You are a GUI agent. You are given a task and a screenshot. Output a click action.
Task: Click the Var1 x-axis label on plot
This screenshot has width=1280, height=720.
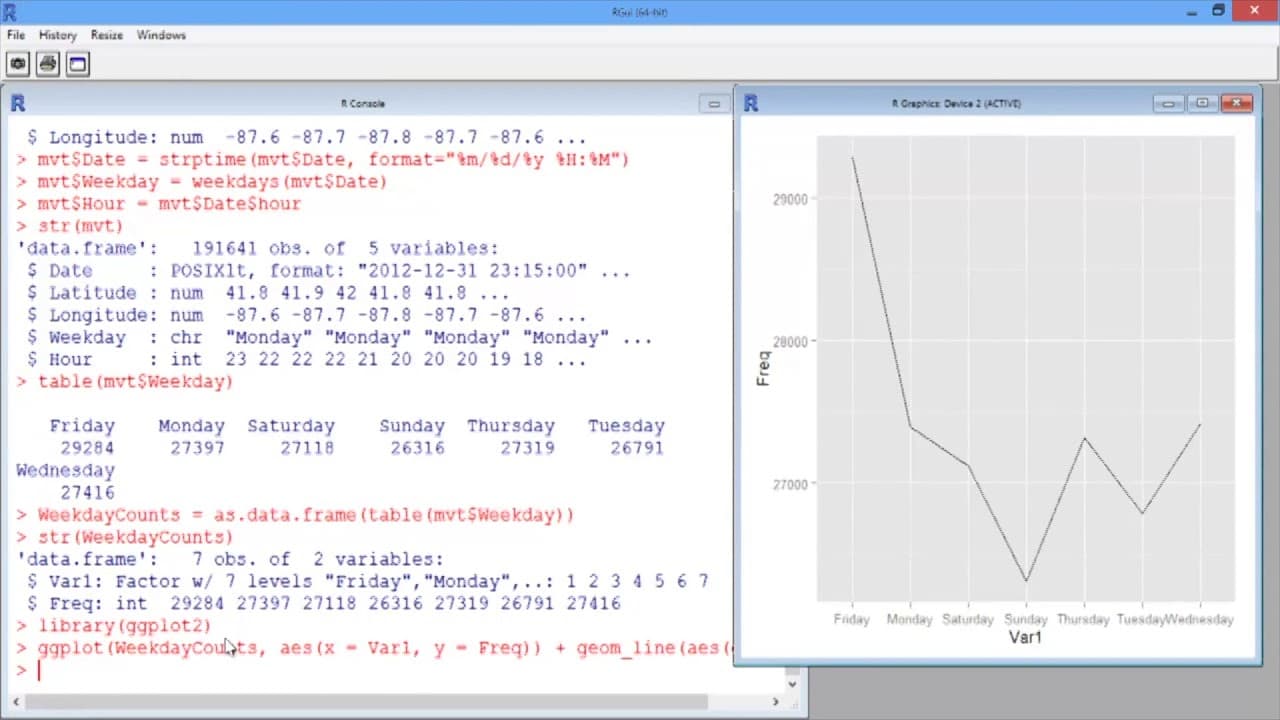[1026, 637]
